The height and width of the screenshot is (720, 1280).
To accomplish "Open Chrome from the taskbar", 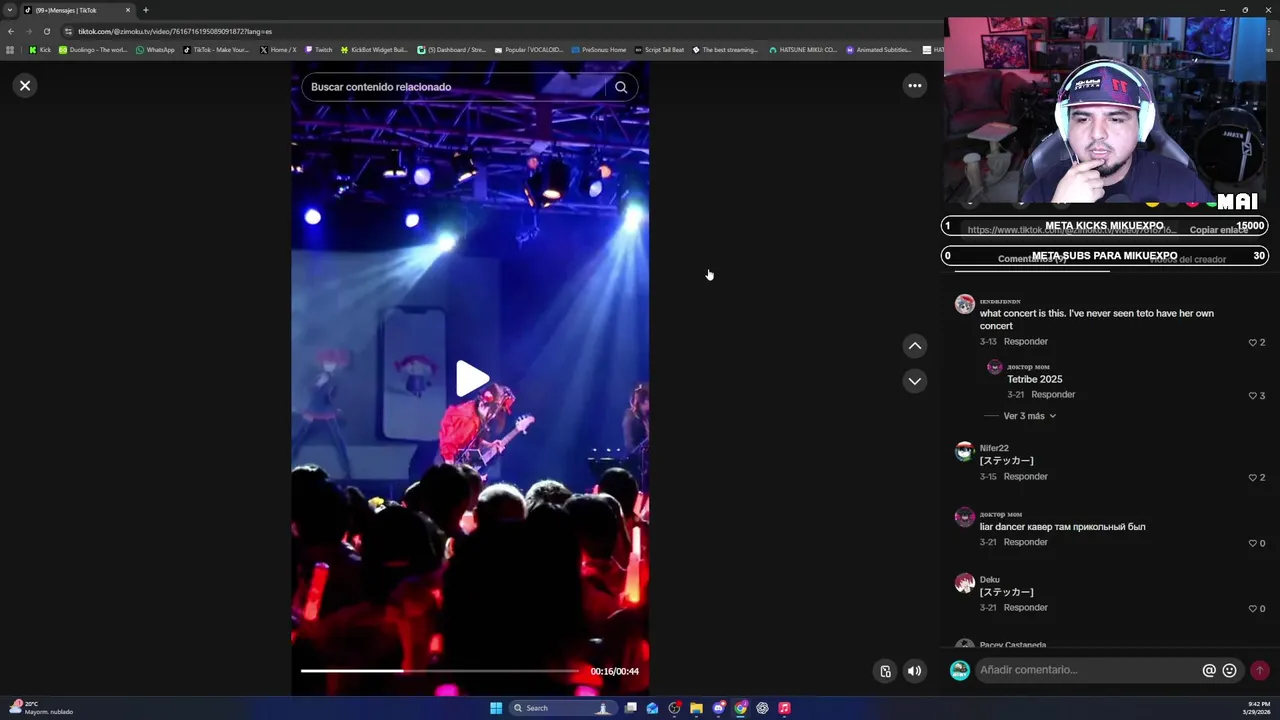I will click(x=740, y=708).
